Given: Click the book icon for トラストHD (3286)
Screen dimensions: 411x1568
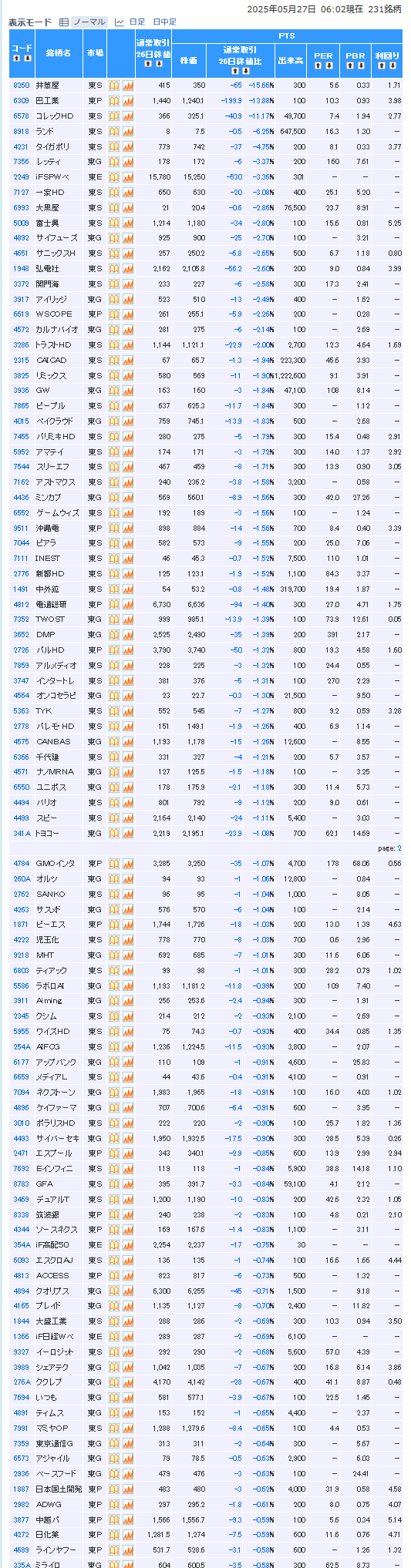Looking at the screenshot, I should 114,344.
